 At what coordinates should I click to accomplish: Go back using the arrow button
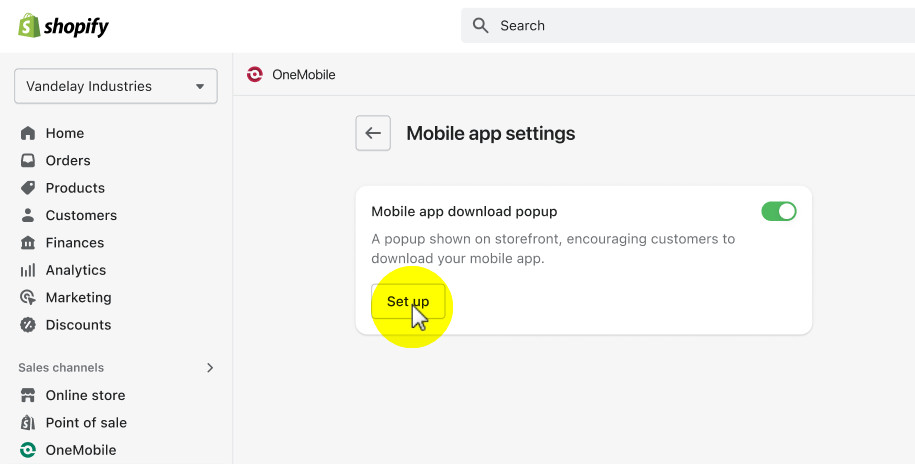click(373, 133)
